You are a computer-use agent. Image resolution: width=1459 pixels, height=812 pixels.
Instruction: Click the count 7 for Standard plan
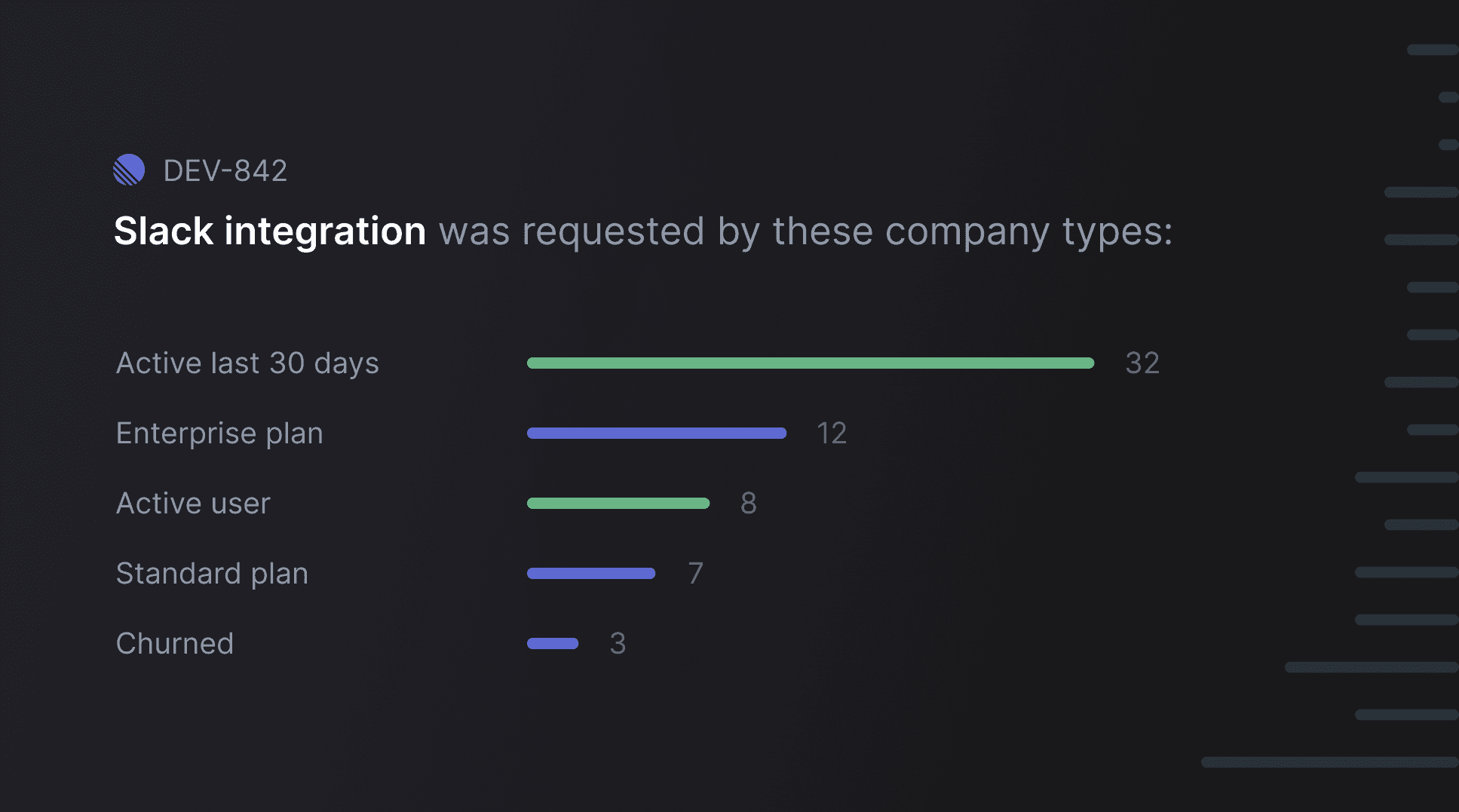[x=695, y=574]
